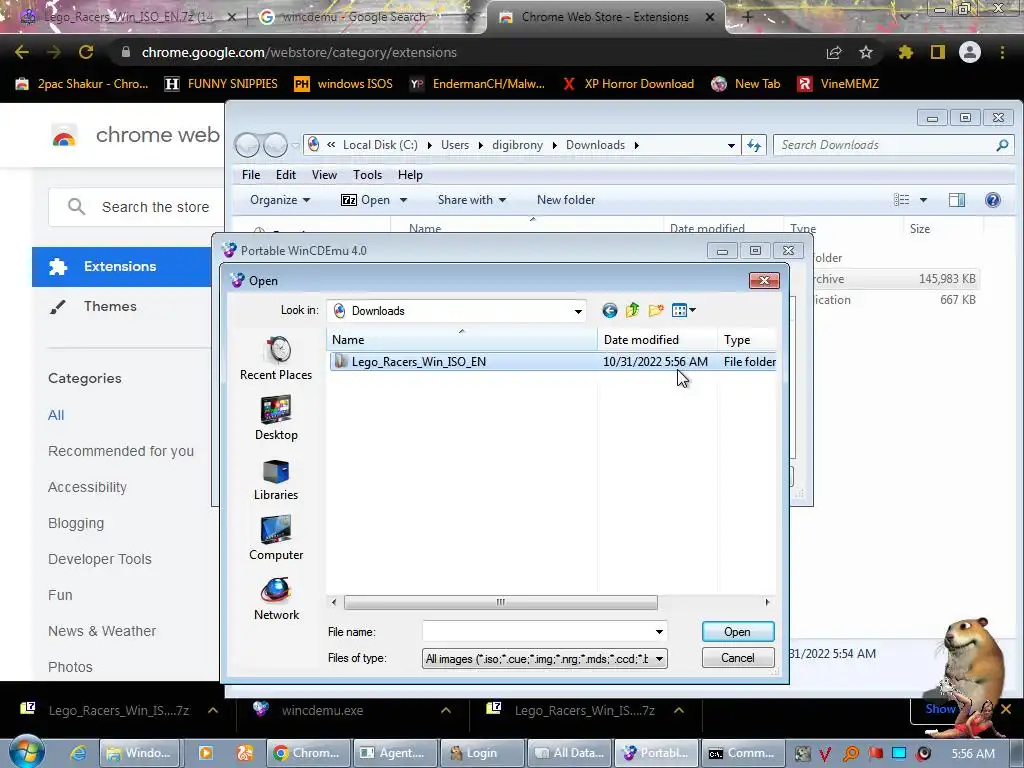
Task: Open Help menu in Explorer window
Action: (x=410, y=175)
